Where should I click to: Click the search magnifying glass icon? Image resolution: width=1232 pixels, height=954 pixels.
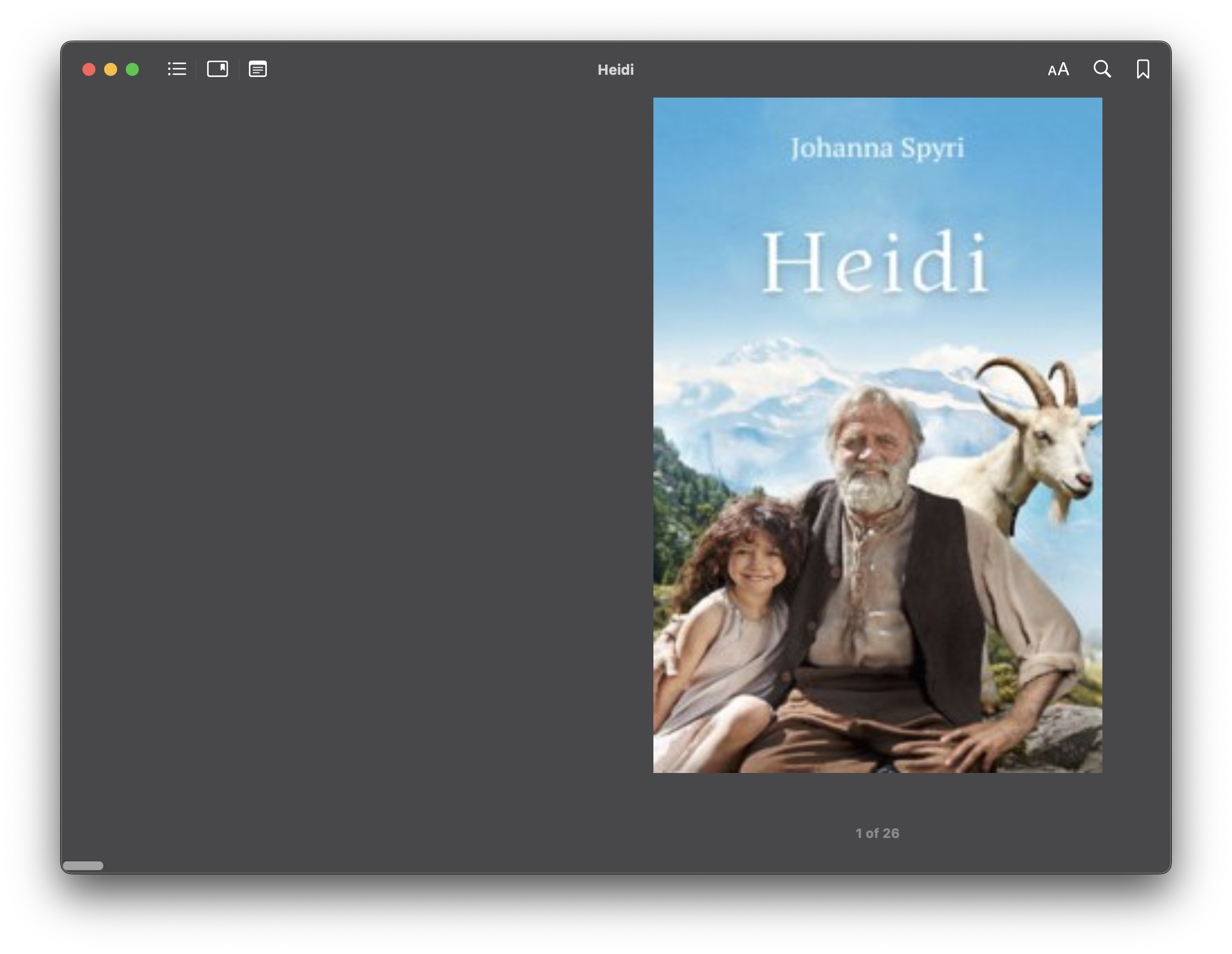click(x=1102, y=69)
